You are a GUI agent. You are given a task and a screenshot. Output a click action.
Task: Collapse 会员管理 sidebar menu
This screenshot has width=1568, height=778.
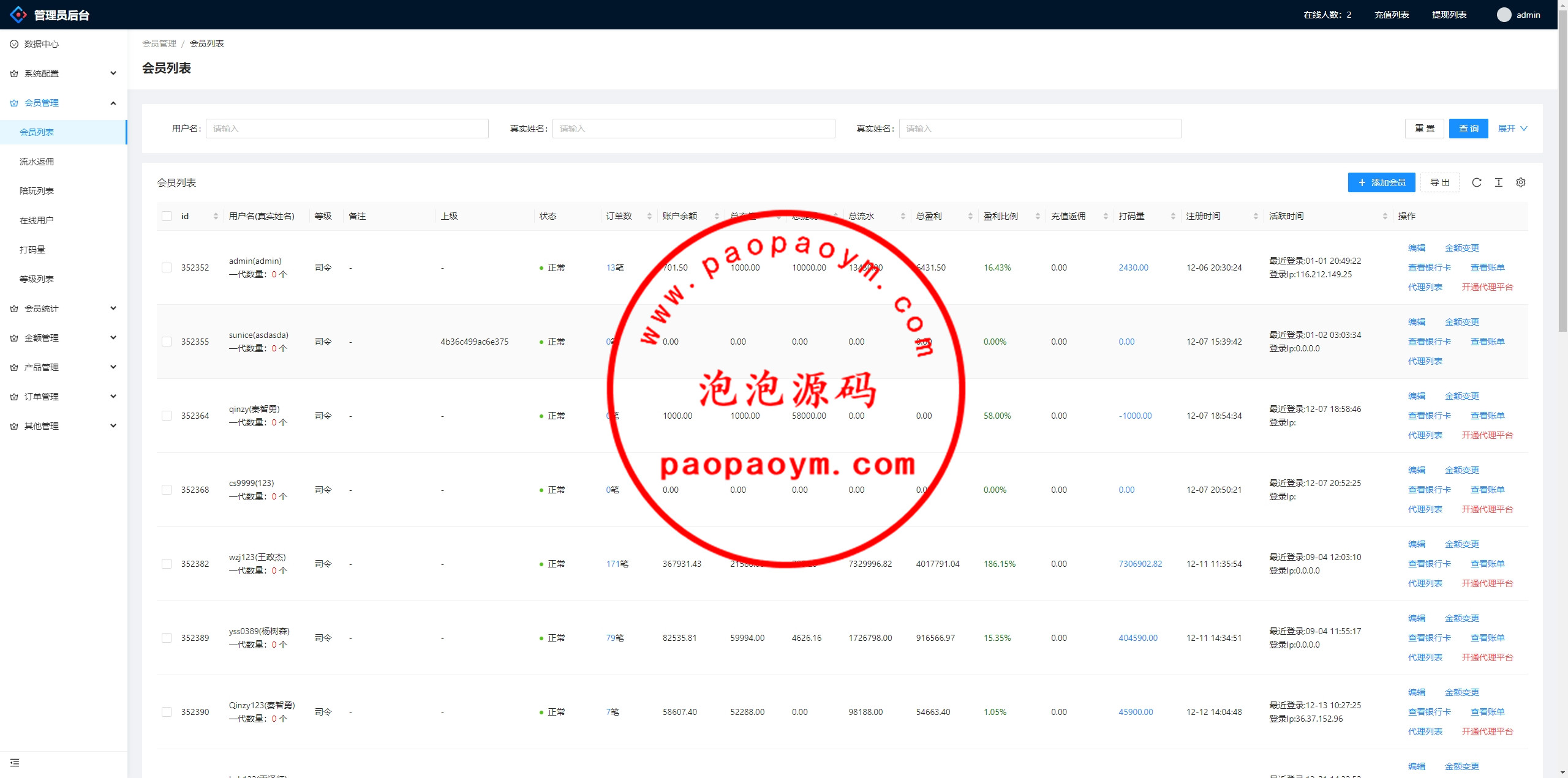click(64, 103)
